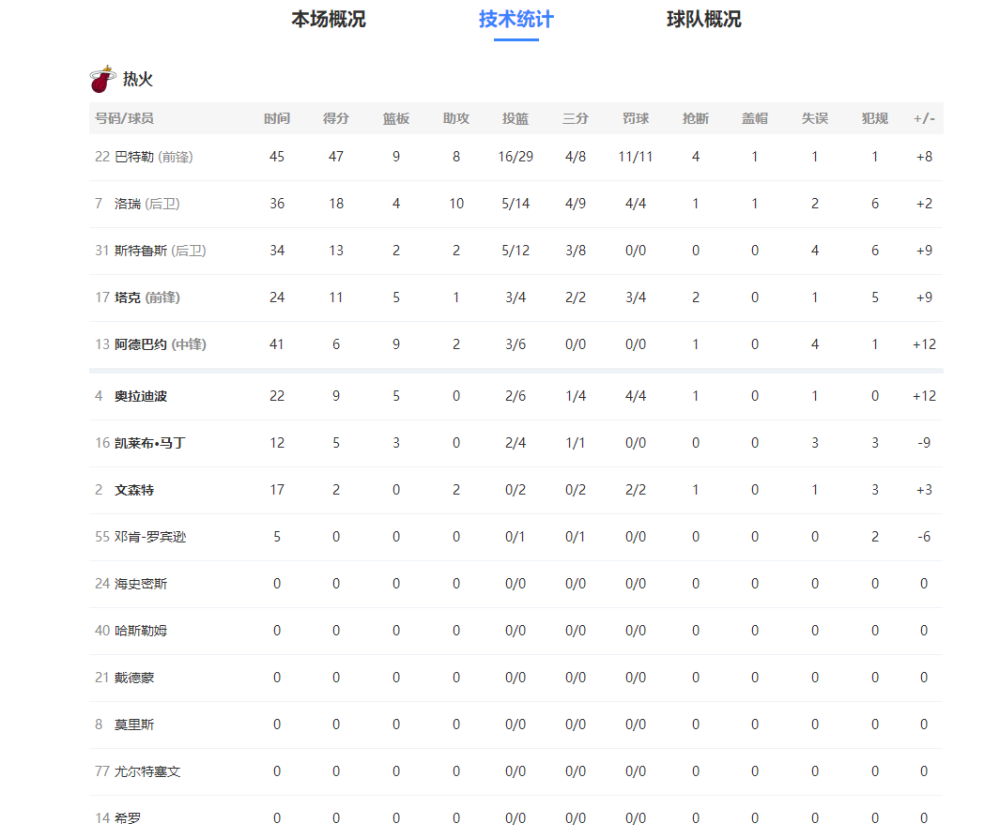Open player 斯特鲁斯 (后卫)

coord(160,251)
